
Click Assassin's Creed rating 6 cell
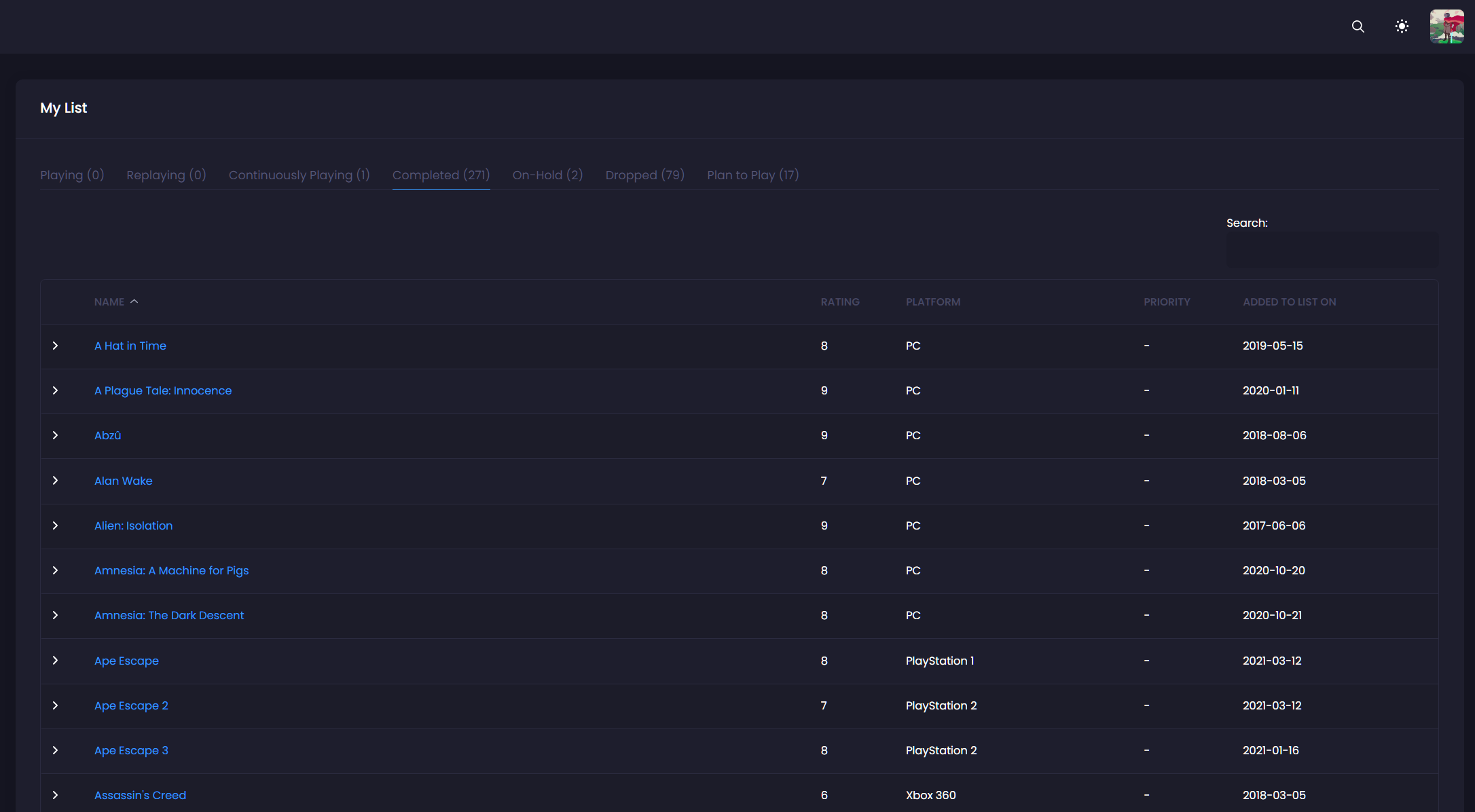824,795
